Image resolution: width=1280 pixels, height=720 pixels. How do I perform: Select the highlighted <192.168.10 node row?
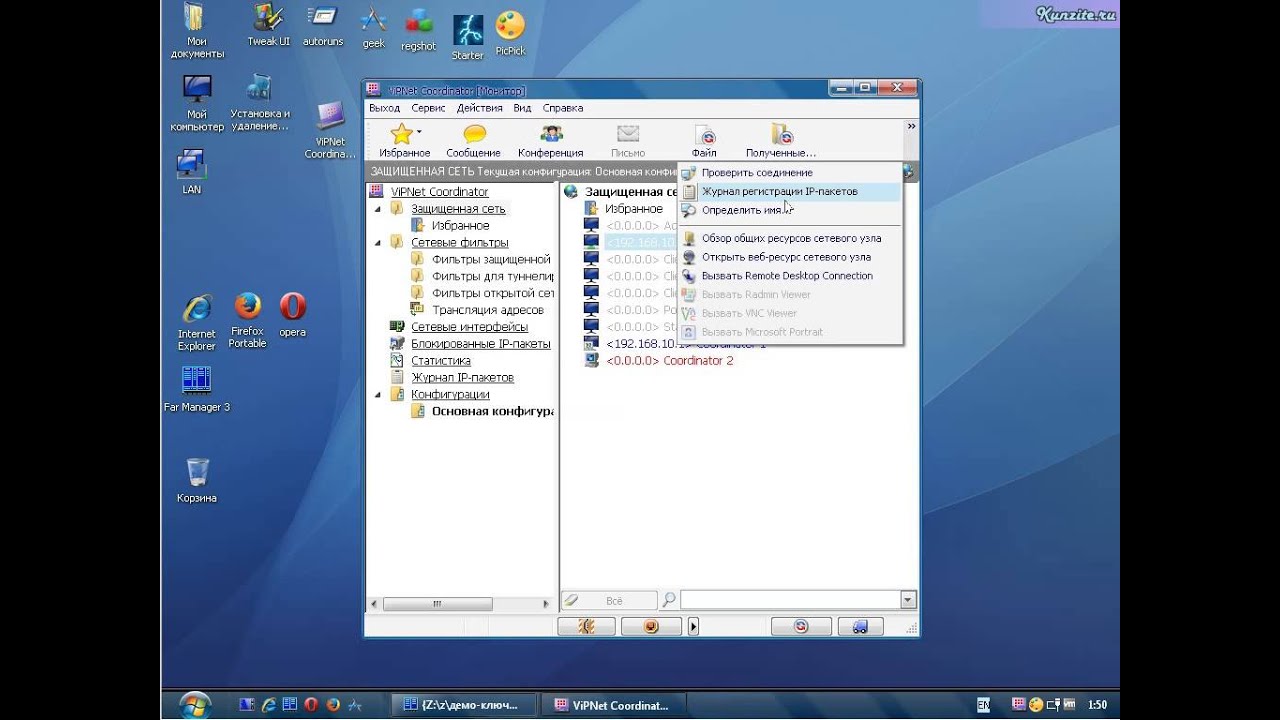[642, 242]
